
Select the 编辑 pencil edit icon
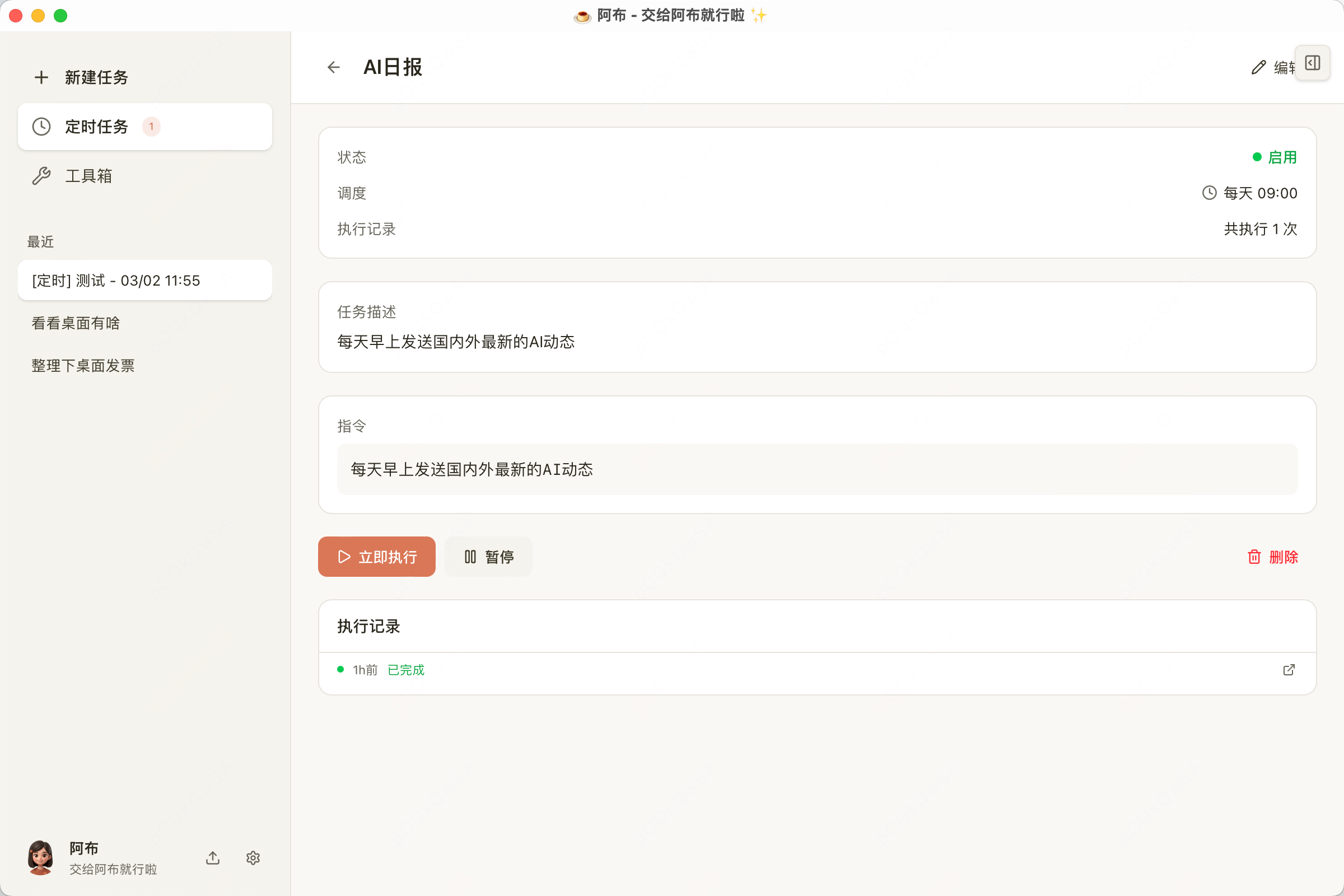click(x=1258, y=67)
